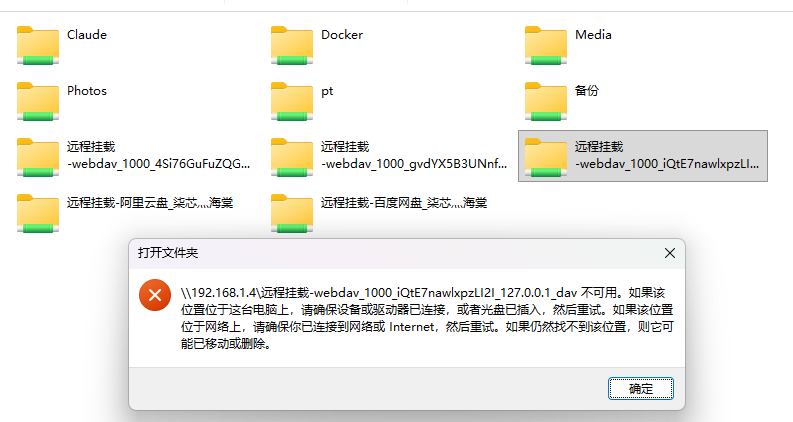Click the Docker folder name label
The height and width of the screenshot is (422, 793).
[x=342, y=35]
